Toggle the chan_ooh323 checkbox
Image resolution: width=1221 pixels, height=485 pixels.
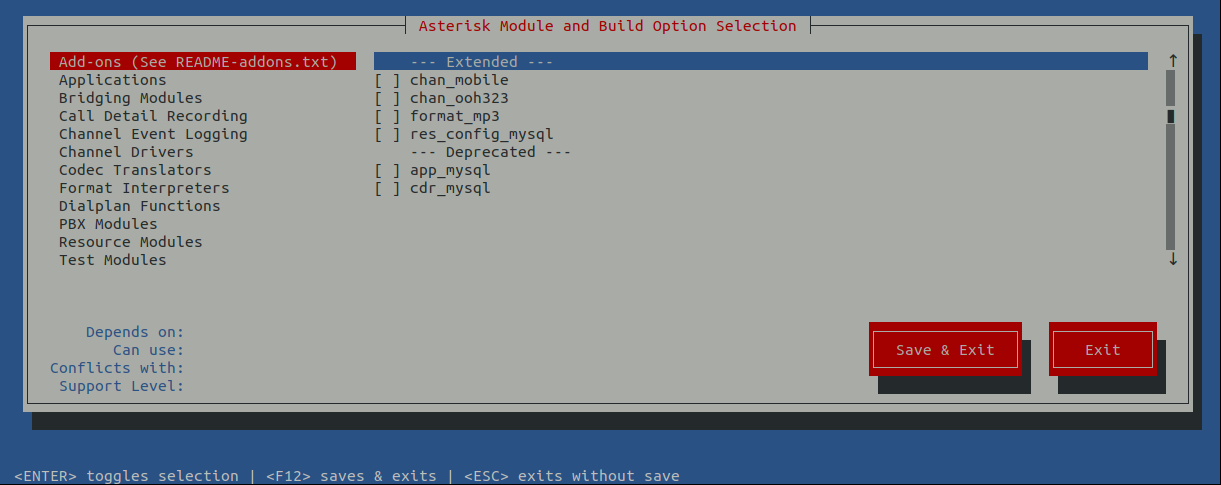coord(388,98)
